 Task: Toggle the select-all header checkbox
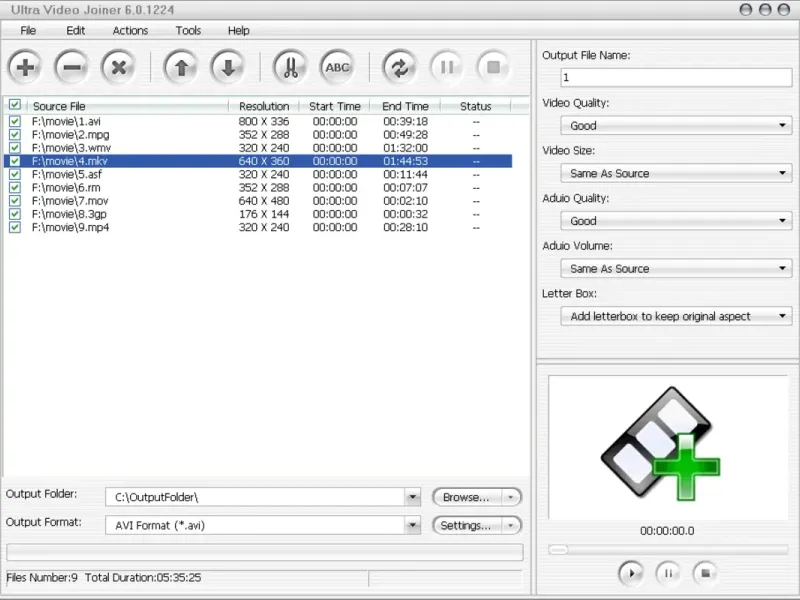click(15, 105)
